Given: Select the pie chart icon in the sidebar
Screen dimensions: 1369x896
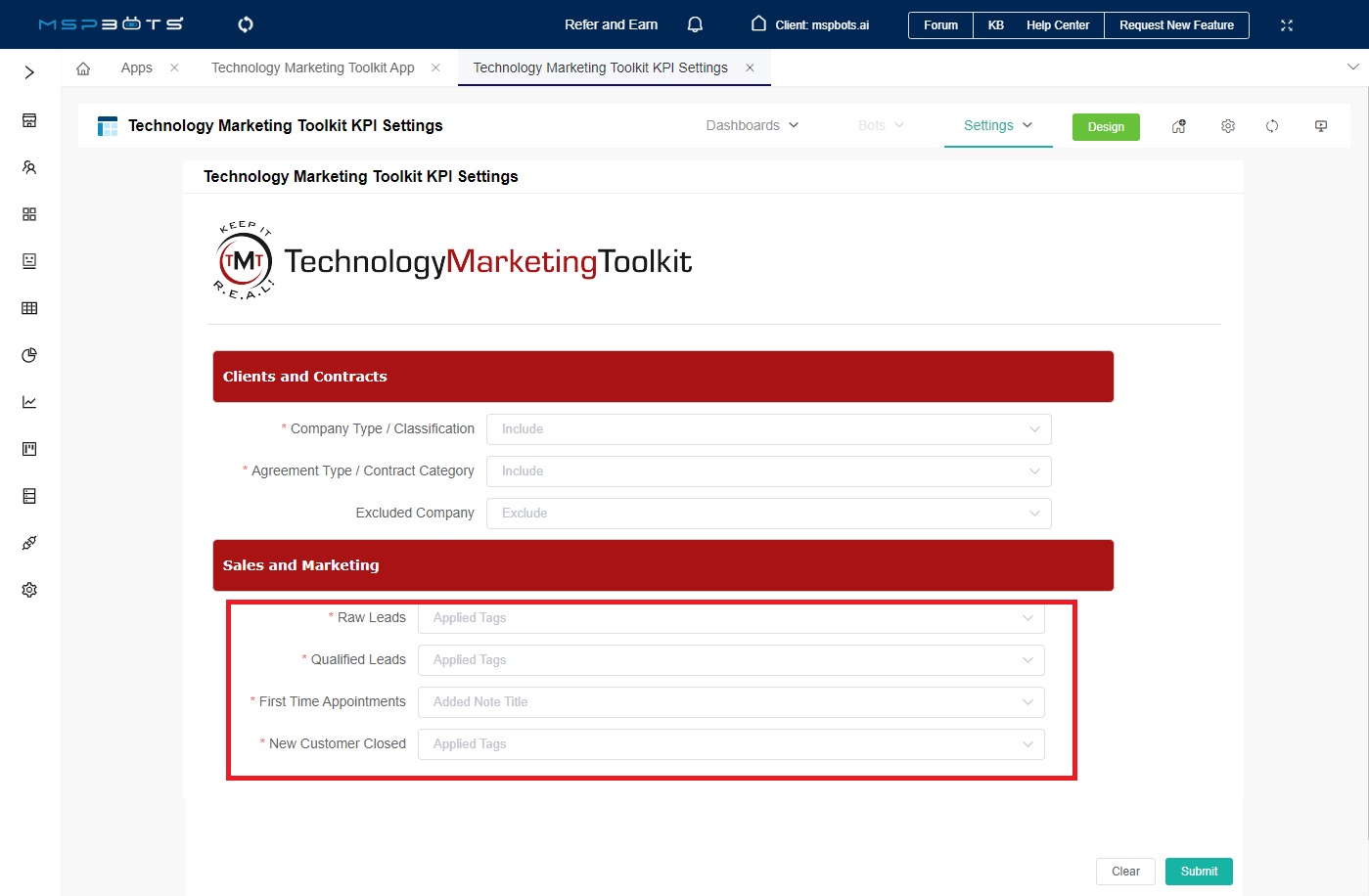Looking at the screenshot, I should [28, 355].
